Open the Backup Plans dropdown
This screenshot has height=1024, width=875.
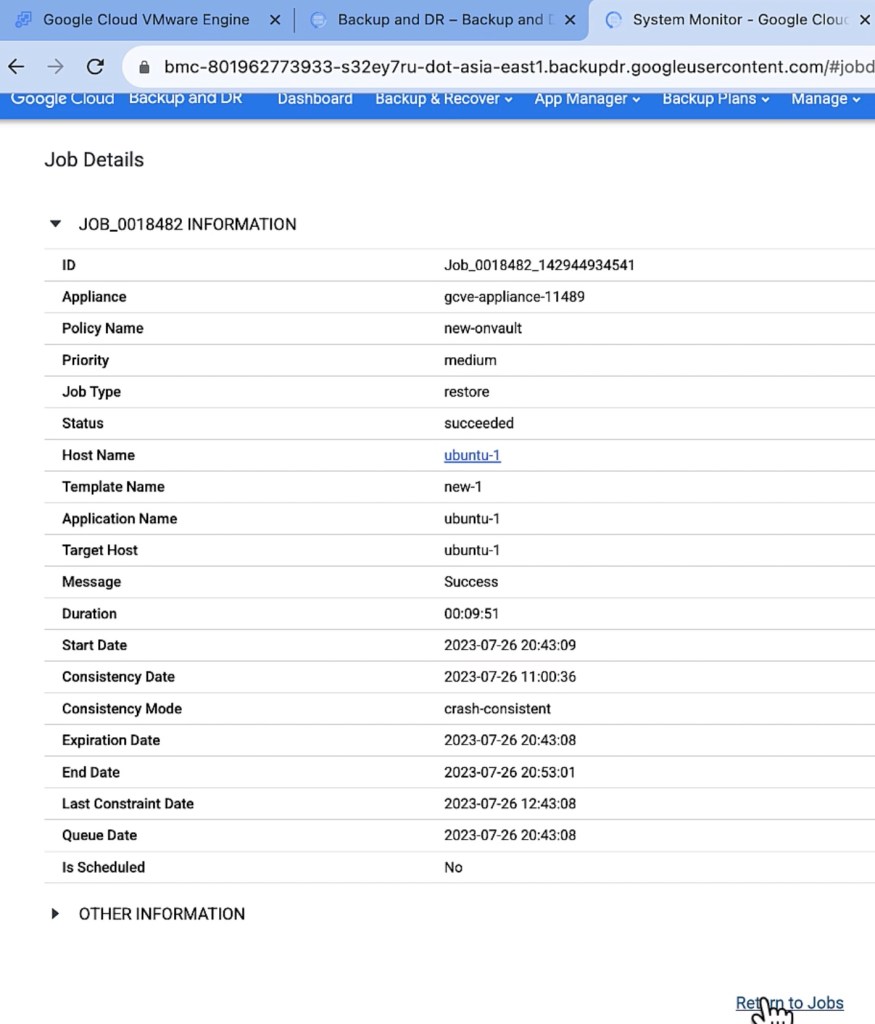(716, 99)
